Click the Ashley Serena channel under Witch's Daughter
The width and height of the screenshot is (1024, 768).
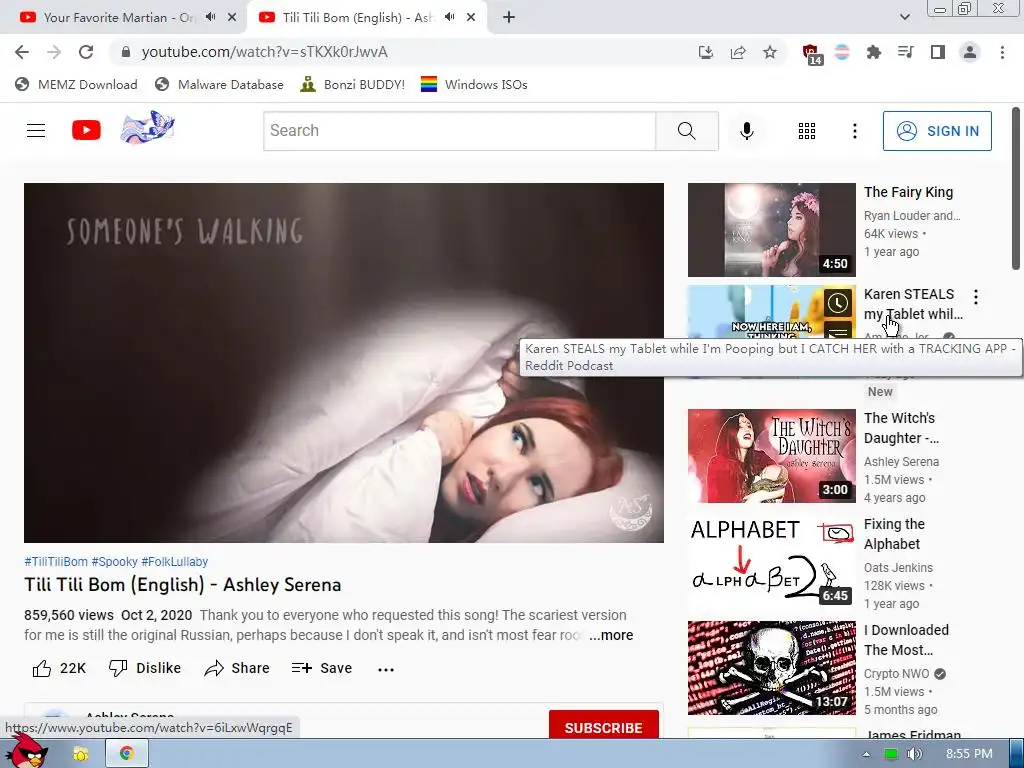[x=901, y=462]
